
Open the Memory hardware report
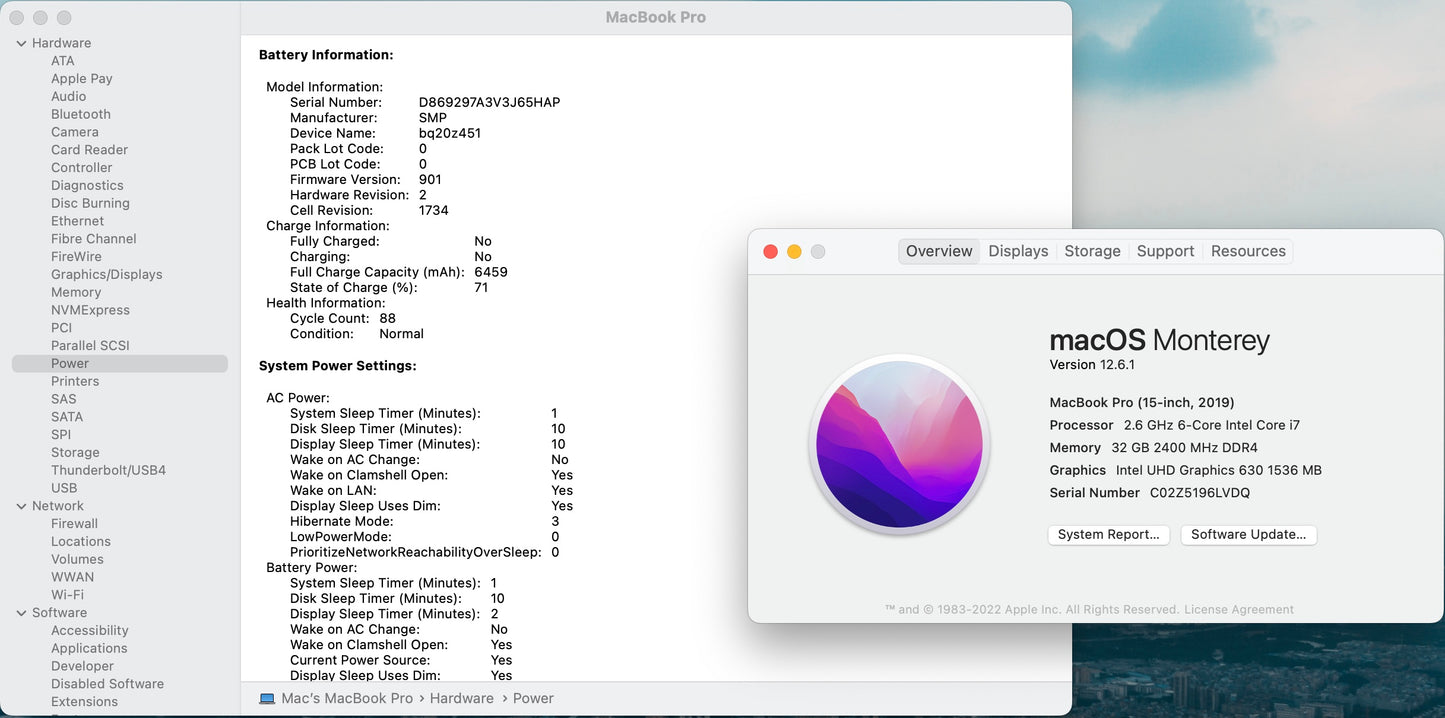coord(75,292)
